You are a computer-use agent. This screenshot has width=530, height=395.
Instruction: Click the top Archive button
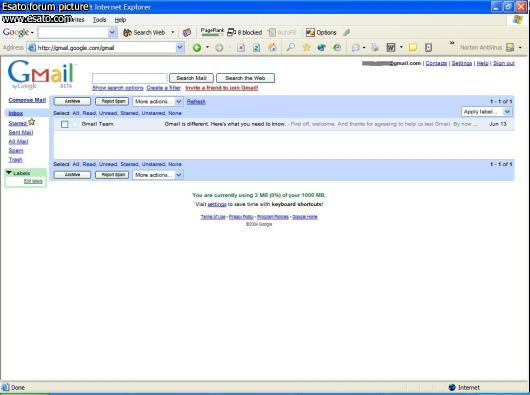72,101
